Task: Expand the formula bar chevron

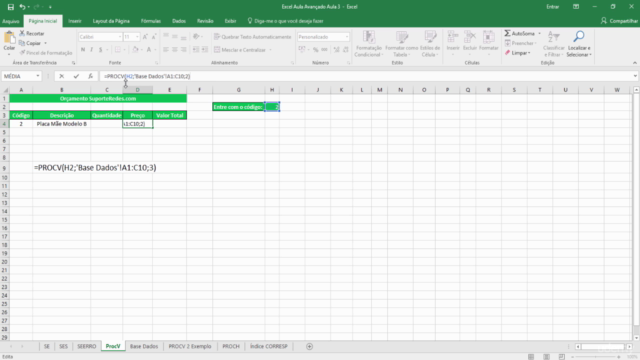Action: (x=635, y=76)
